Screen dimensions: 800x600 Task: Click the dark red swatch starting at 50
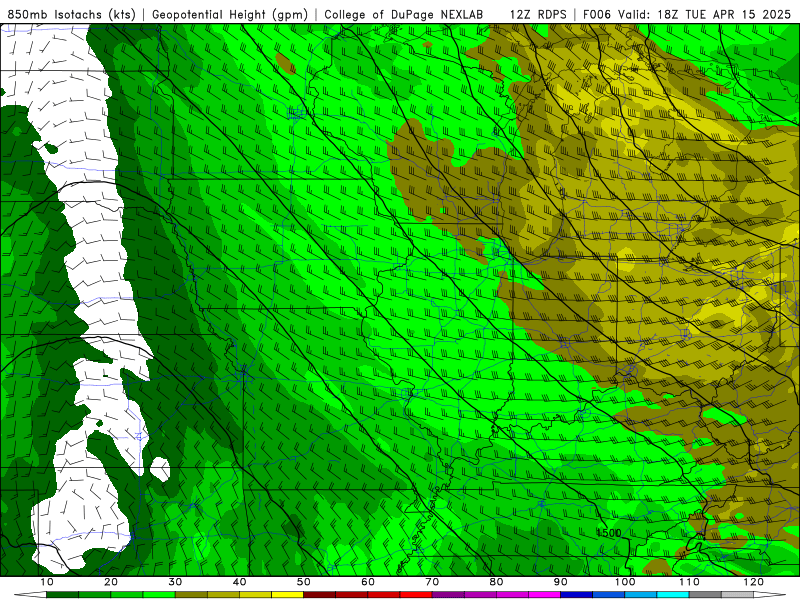319,595
